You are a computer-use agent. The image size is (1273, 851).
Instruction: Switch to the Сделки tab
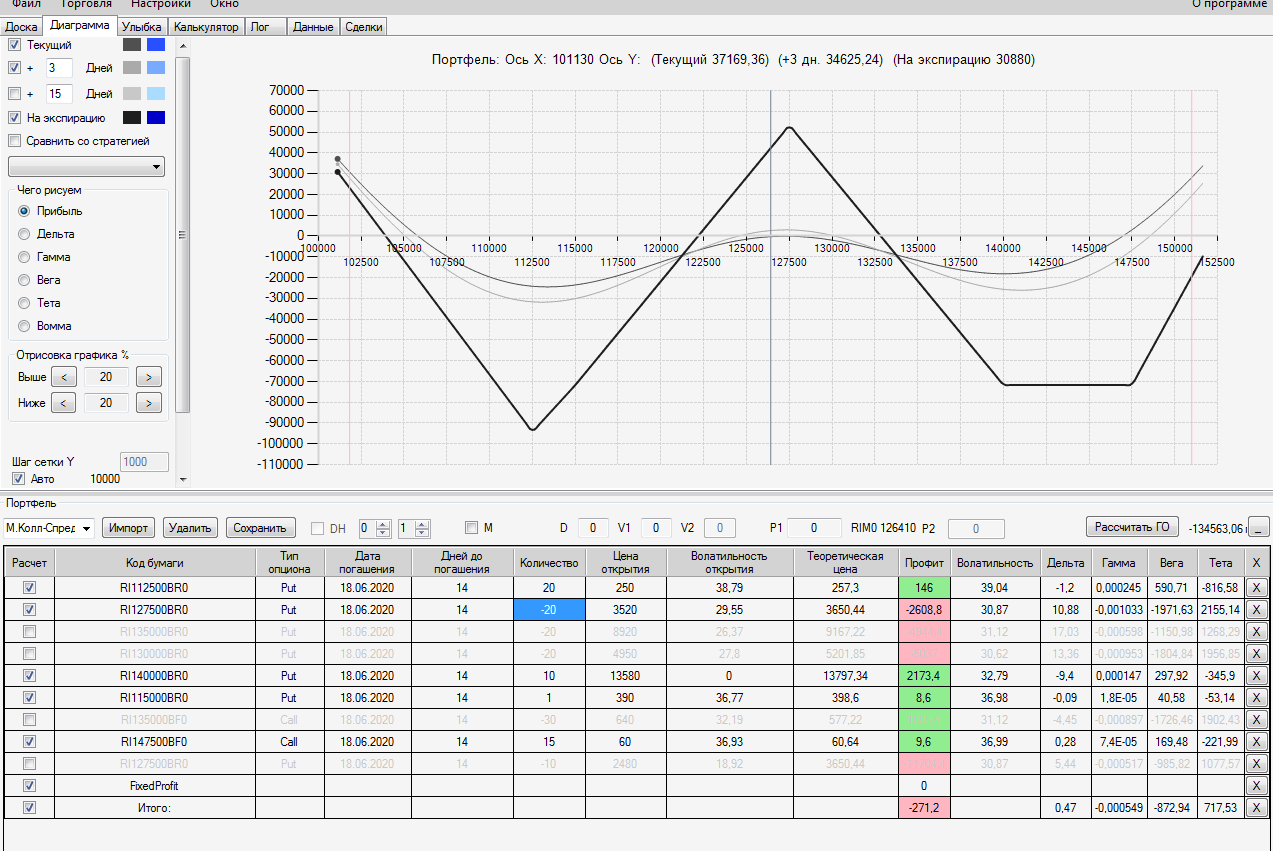tap(363, 27)
